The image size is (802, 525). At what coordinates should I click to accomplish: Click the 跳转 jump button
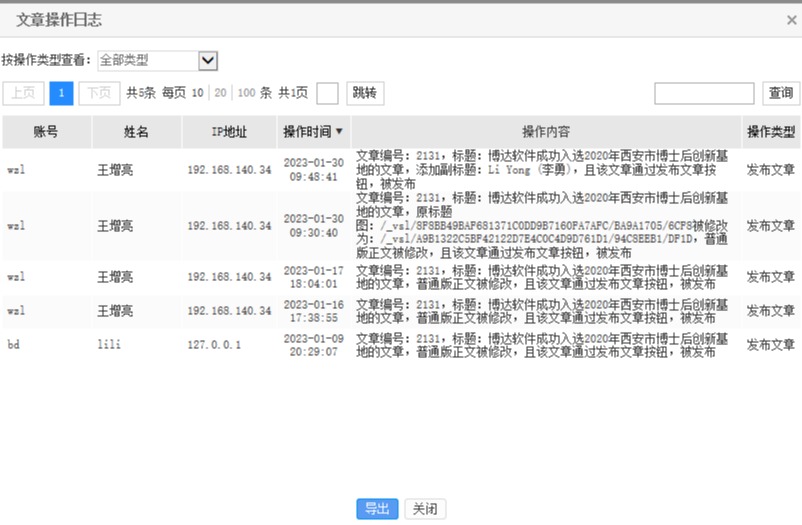click(x=365, y=93)
